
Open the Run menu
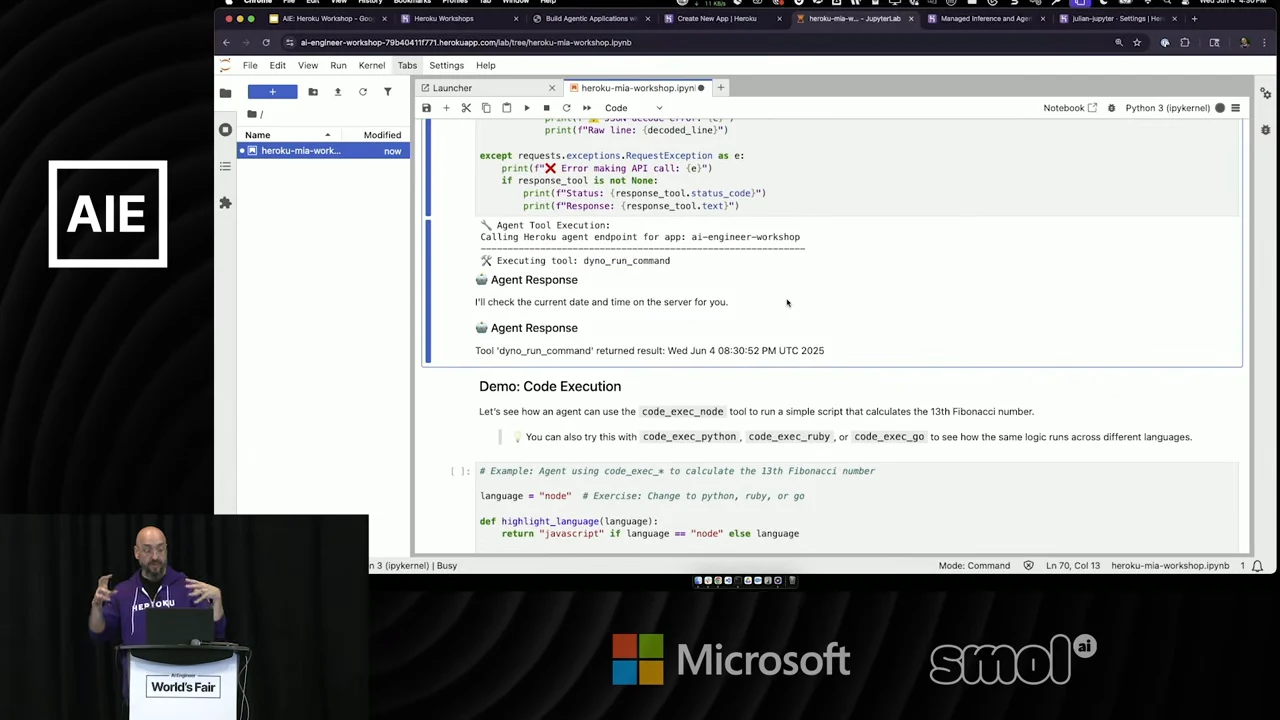pos(338,65)
